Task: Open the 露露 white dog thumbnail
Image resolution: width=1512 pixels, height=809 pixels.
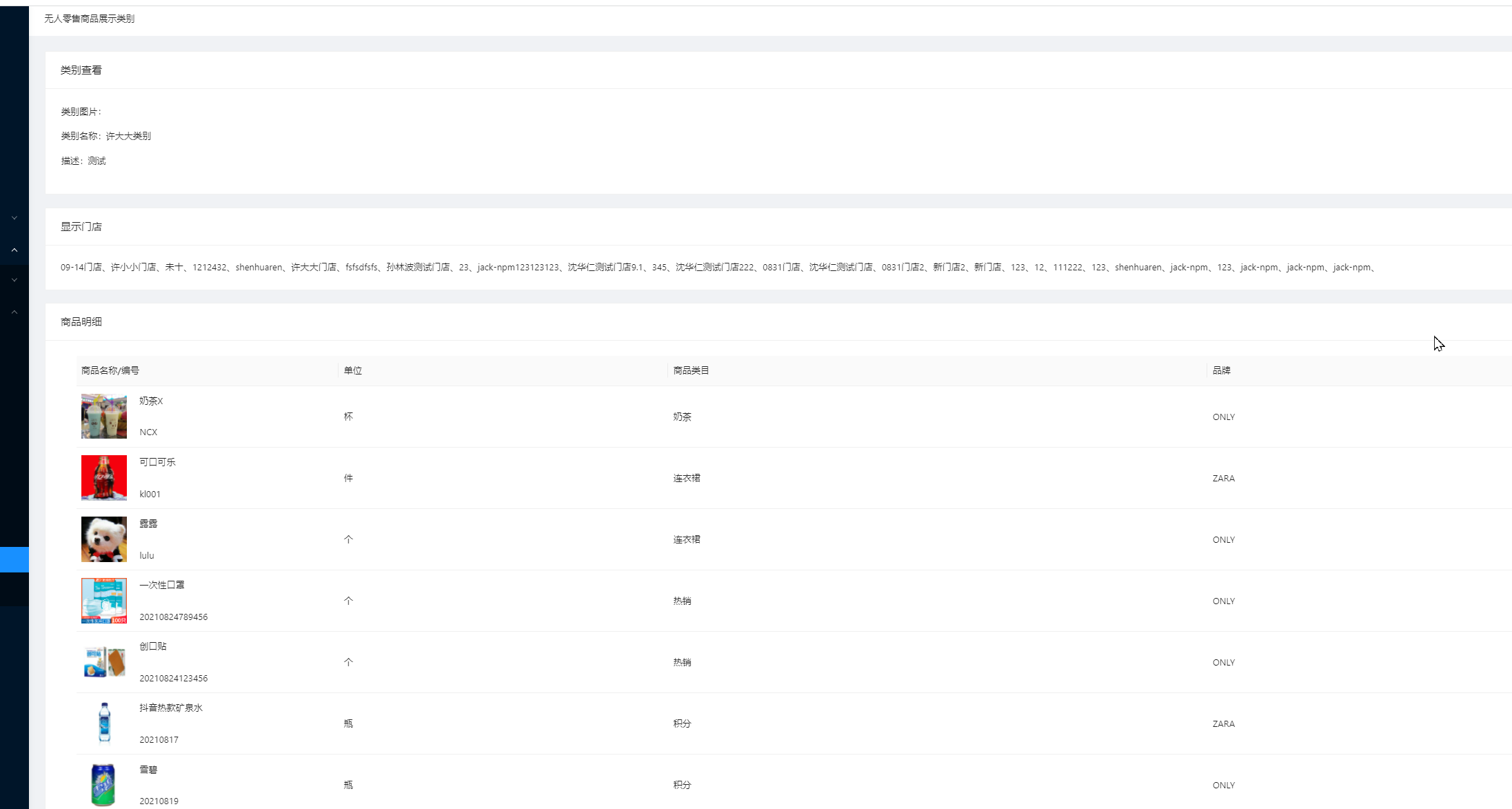Action: click(104, 539)
